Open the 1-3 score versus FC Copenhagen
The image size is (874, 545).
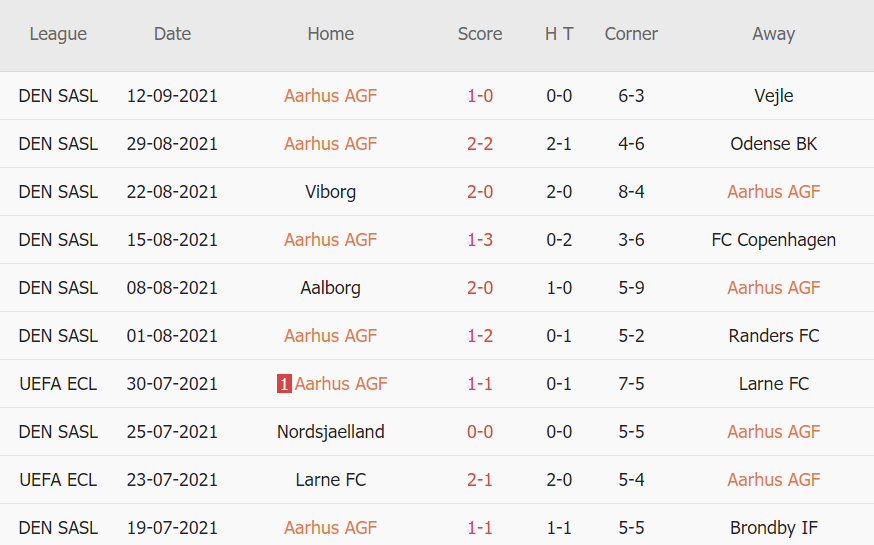pos(480,240)
